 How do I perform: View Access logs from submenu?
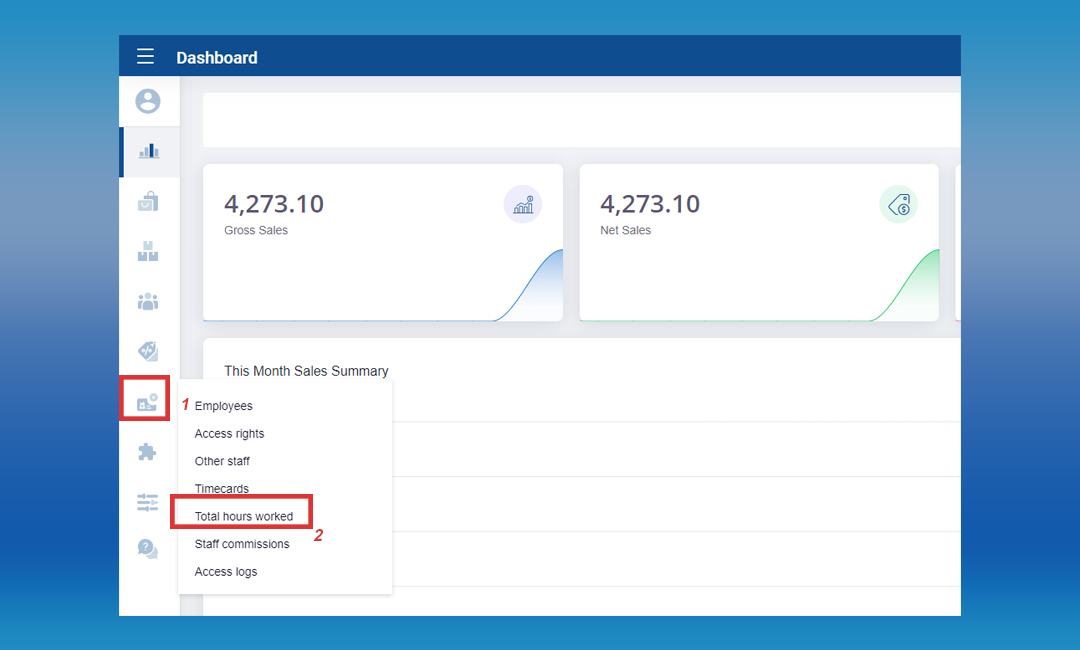pyautogui.click(x=226, y=572)
